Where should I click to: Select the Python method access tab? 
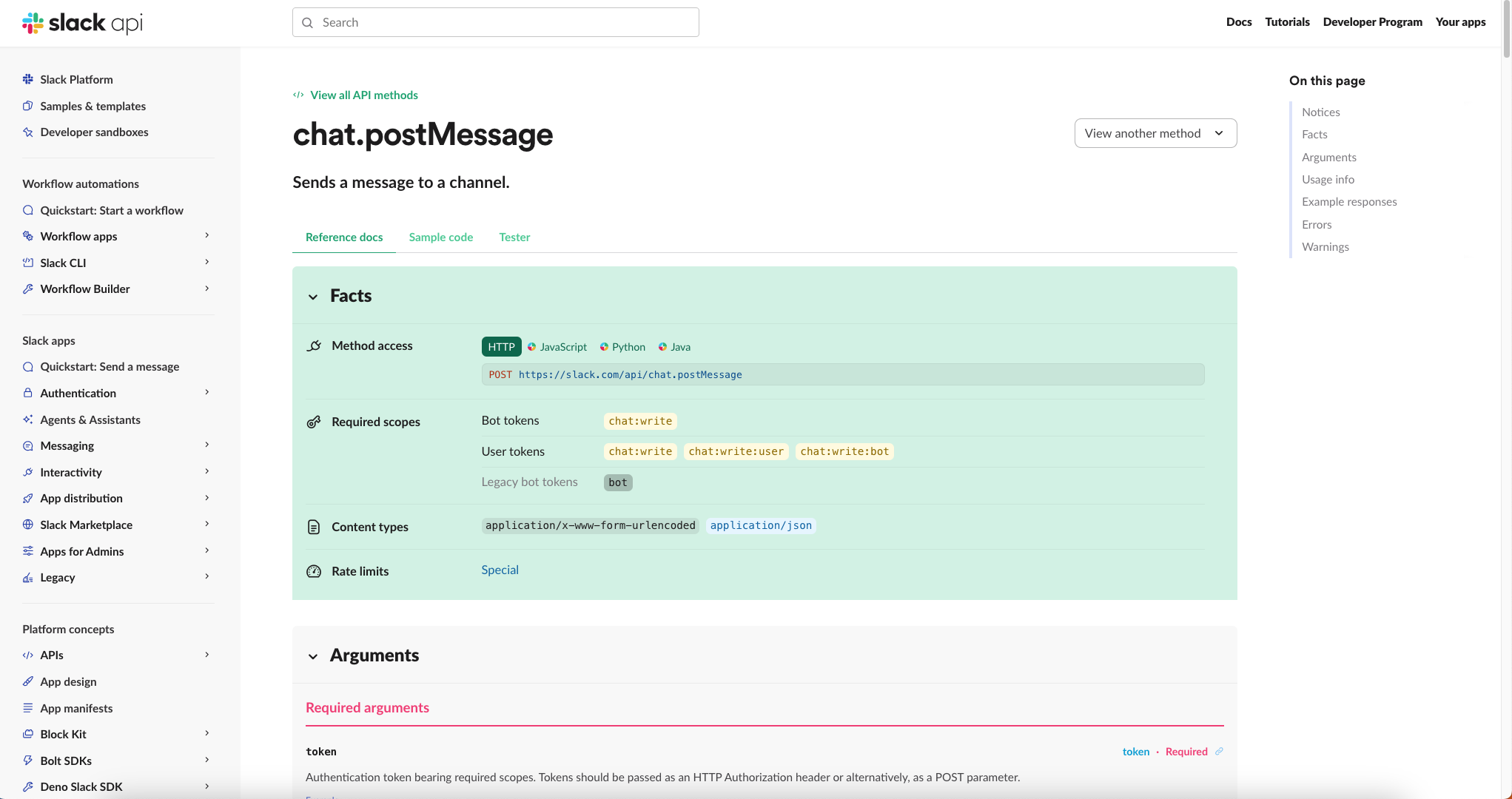[x=622, y=347]
